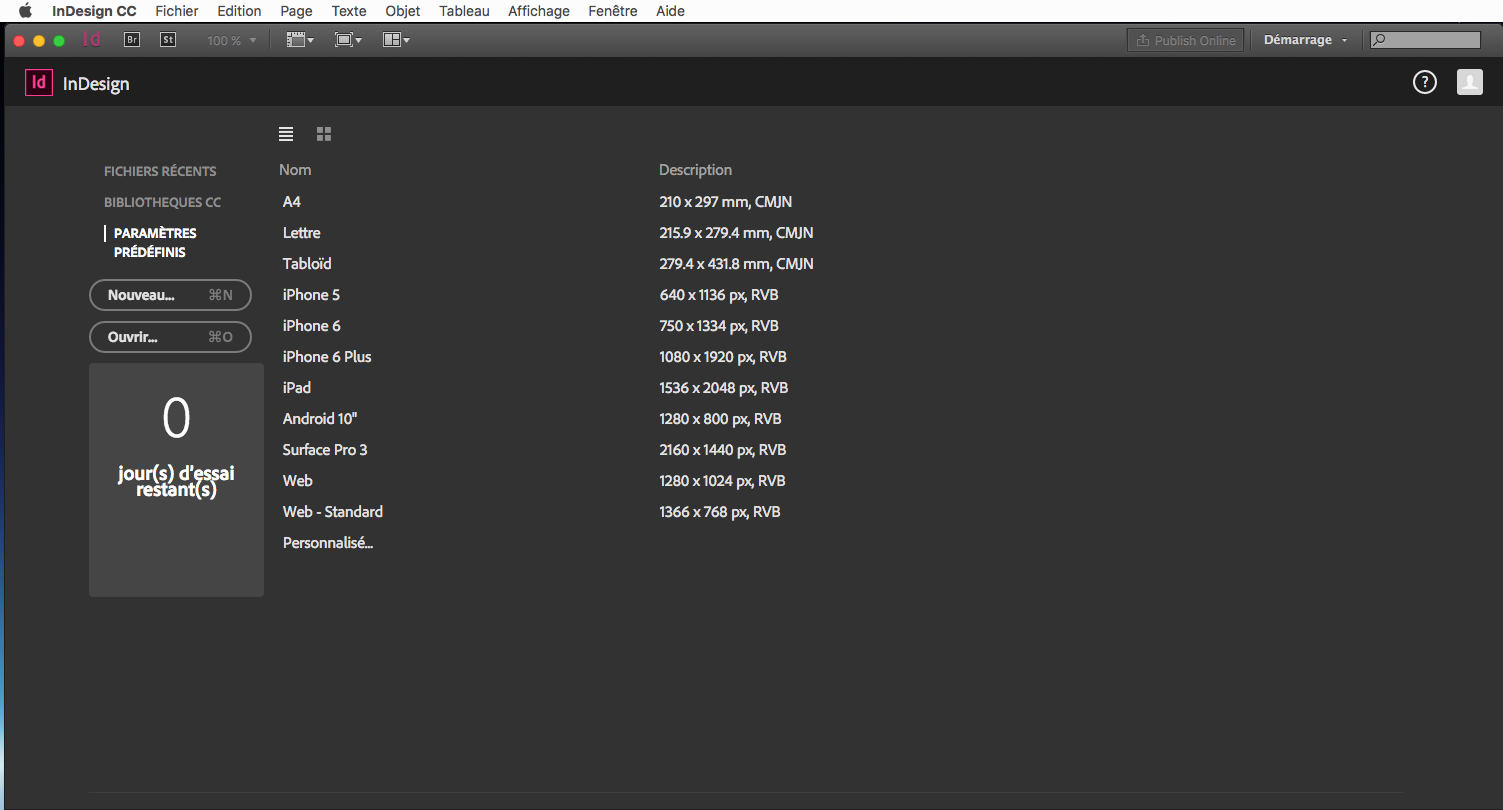
Task: Click the Nom column header
Action: (x=295, y=170)
